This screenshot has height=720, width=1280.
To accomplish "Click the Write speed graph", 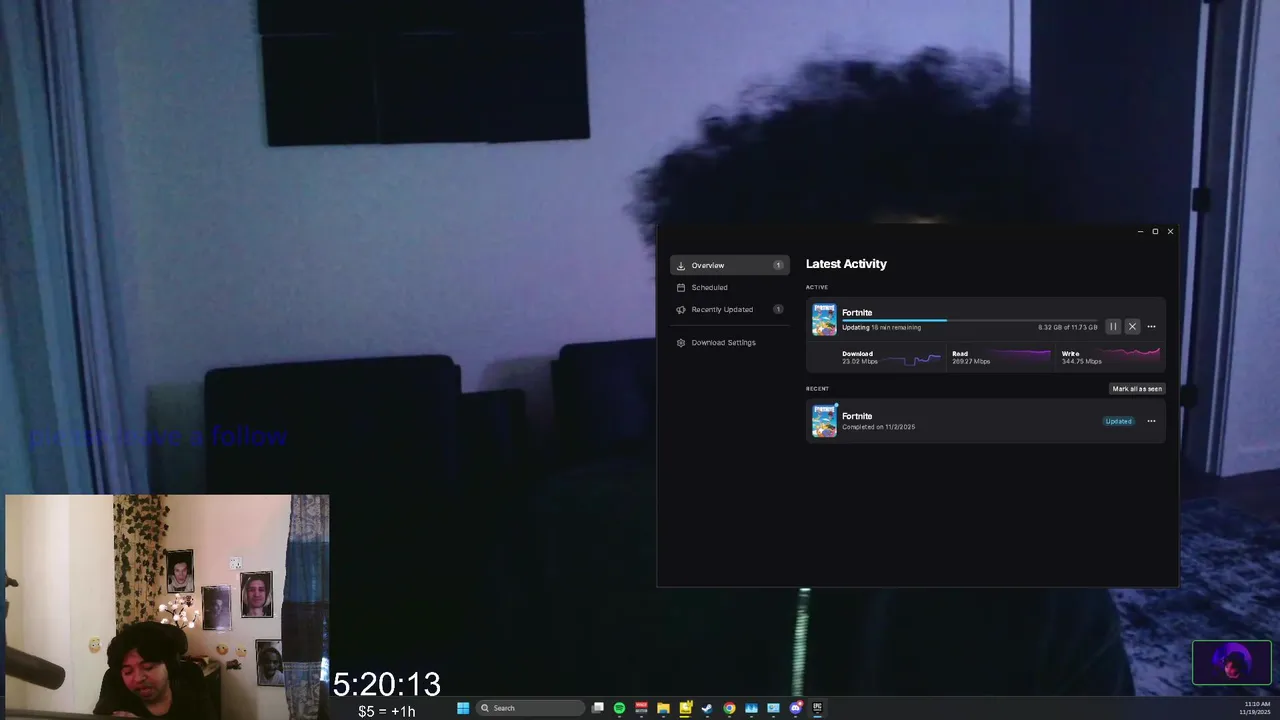I will (x=1131, y=355).
